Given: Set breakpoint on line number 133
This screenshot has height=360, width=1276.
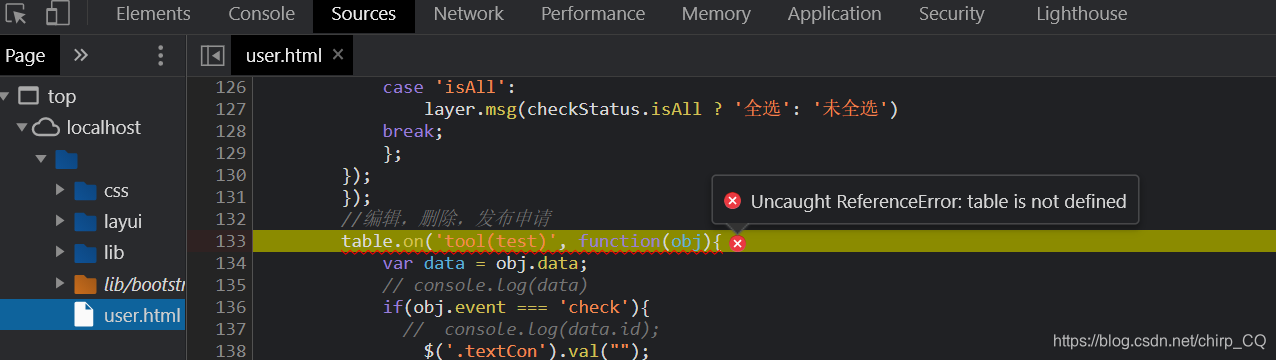Looking at the screenshot, I should [231, 240].
